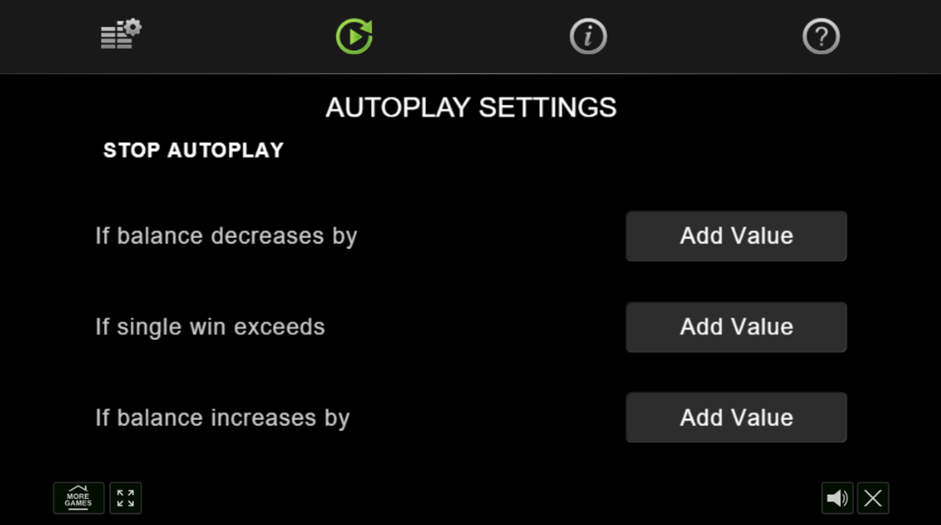The image size is (941, 525).
Task: Click the expand-arrows screen icon
Action: [x=125, y=498]
